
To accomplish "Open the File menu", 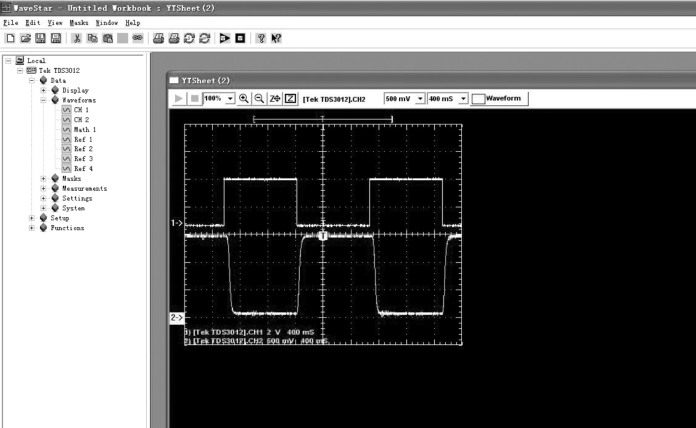I will 11,23.
